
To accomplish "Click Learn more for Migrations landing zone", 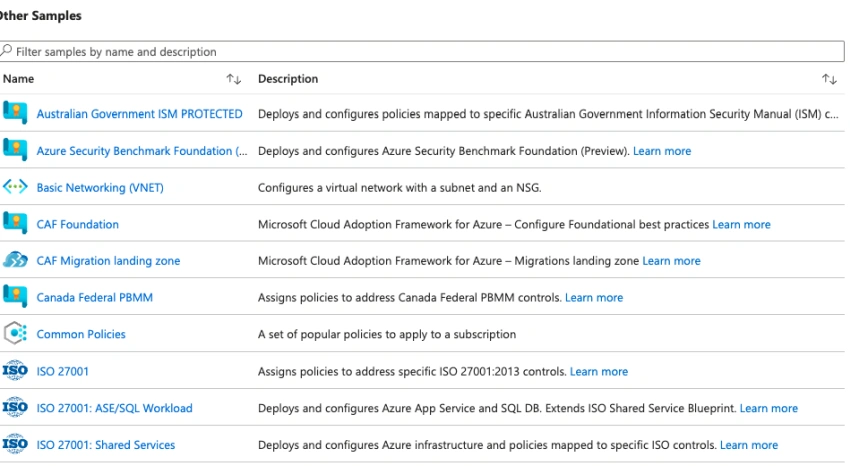I will (671, 261).
